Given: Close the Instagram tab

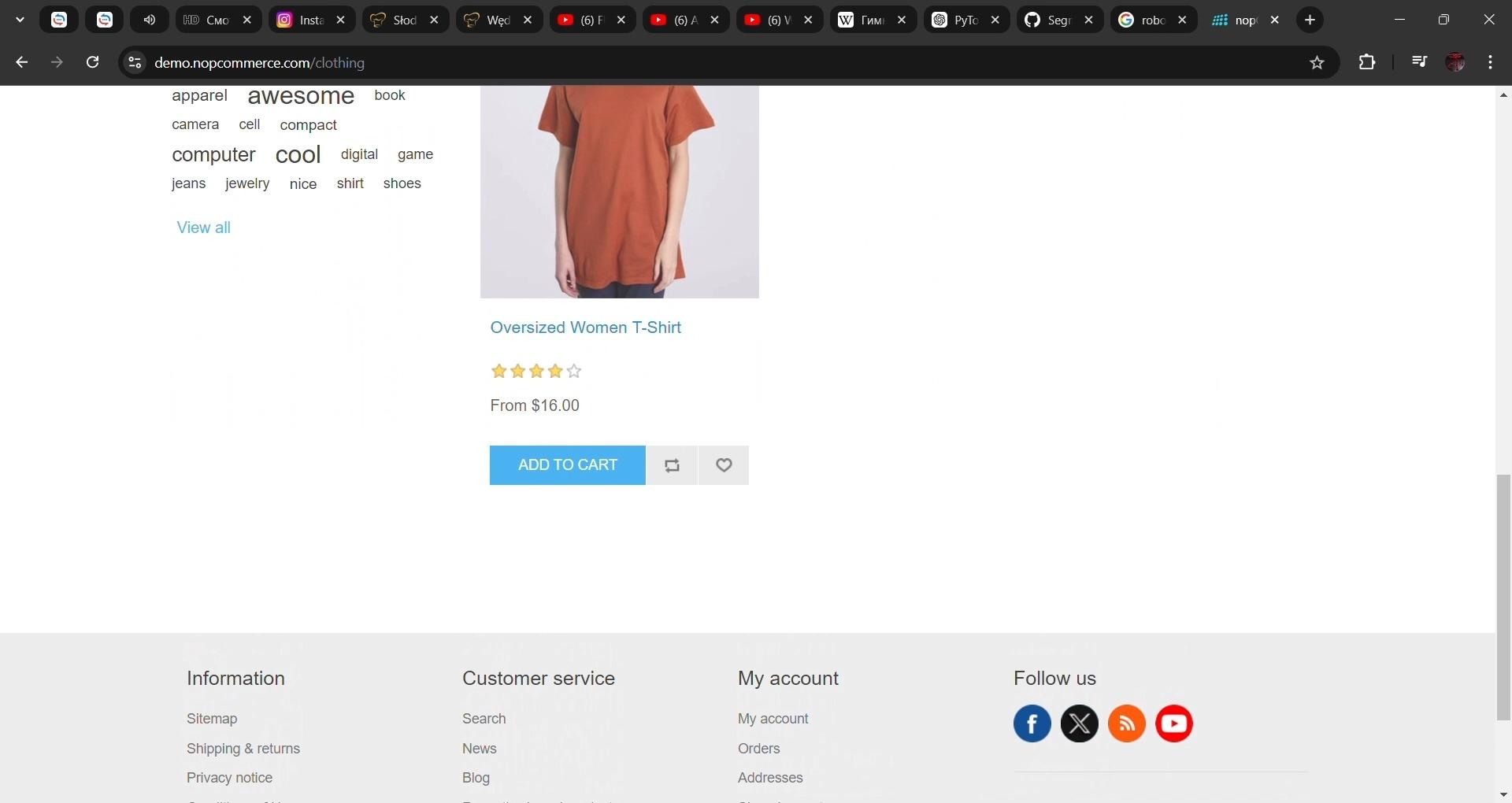Looking at the screenshot, I should pos(340,20).
